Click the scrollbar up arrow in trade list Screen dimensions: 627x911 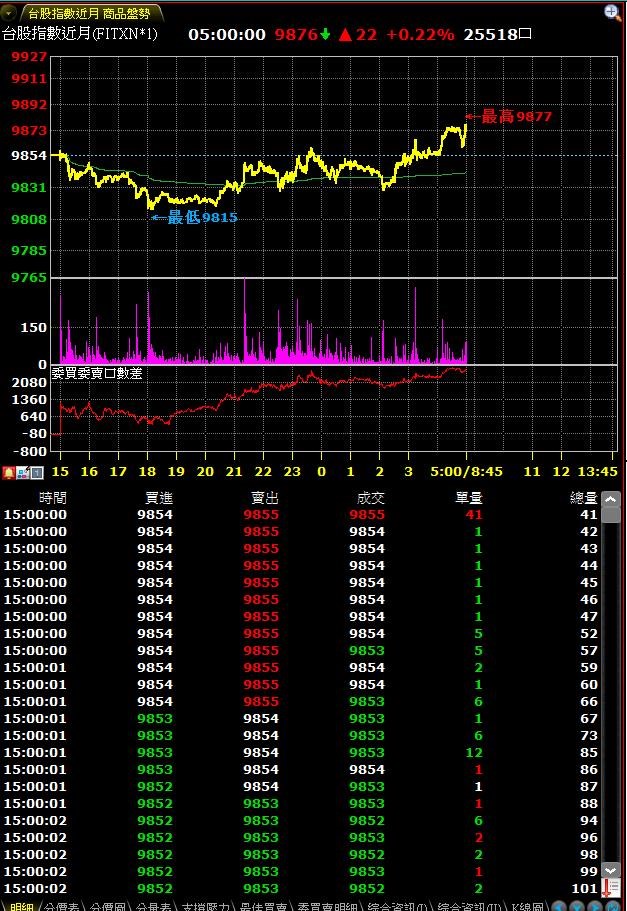(x=611, y=498)
